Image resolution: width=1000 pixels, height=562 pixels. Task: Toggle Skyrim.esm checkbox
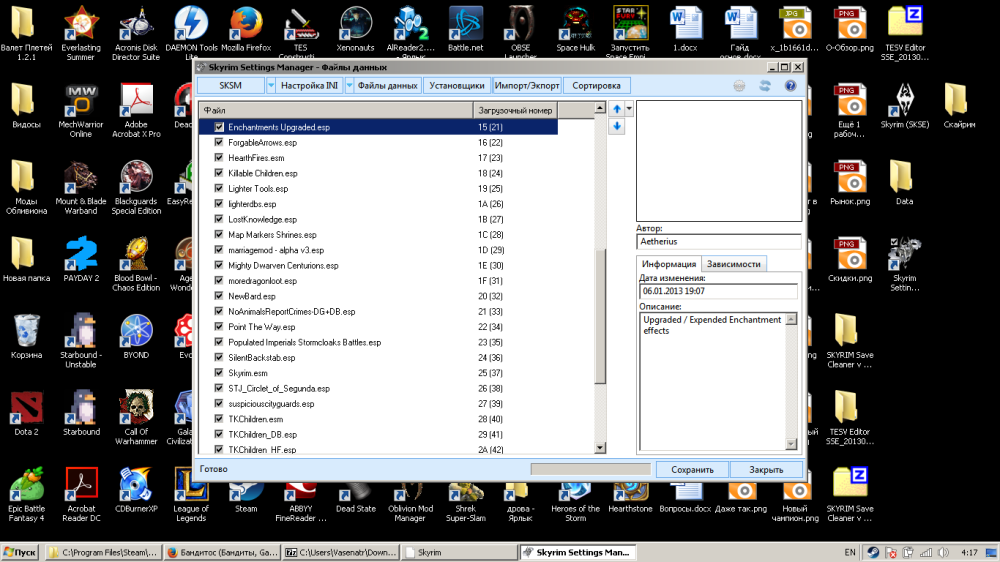point(219,373)
